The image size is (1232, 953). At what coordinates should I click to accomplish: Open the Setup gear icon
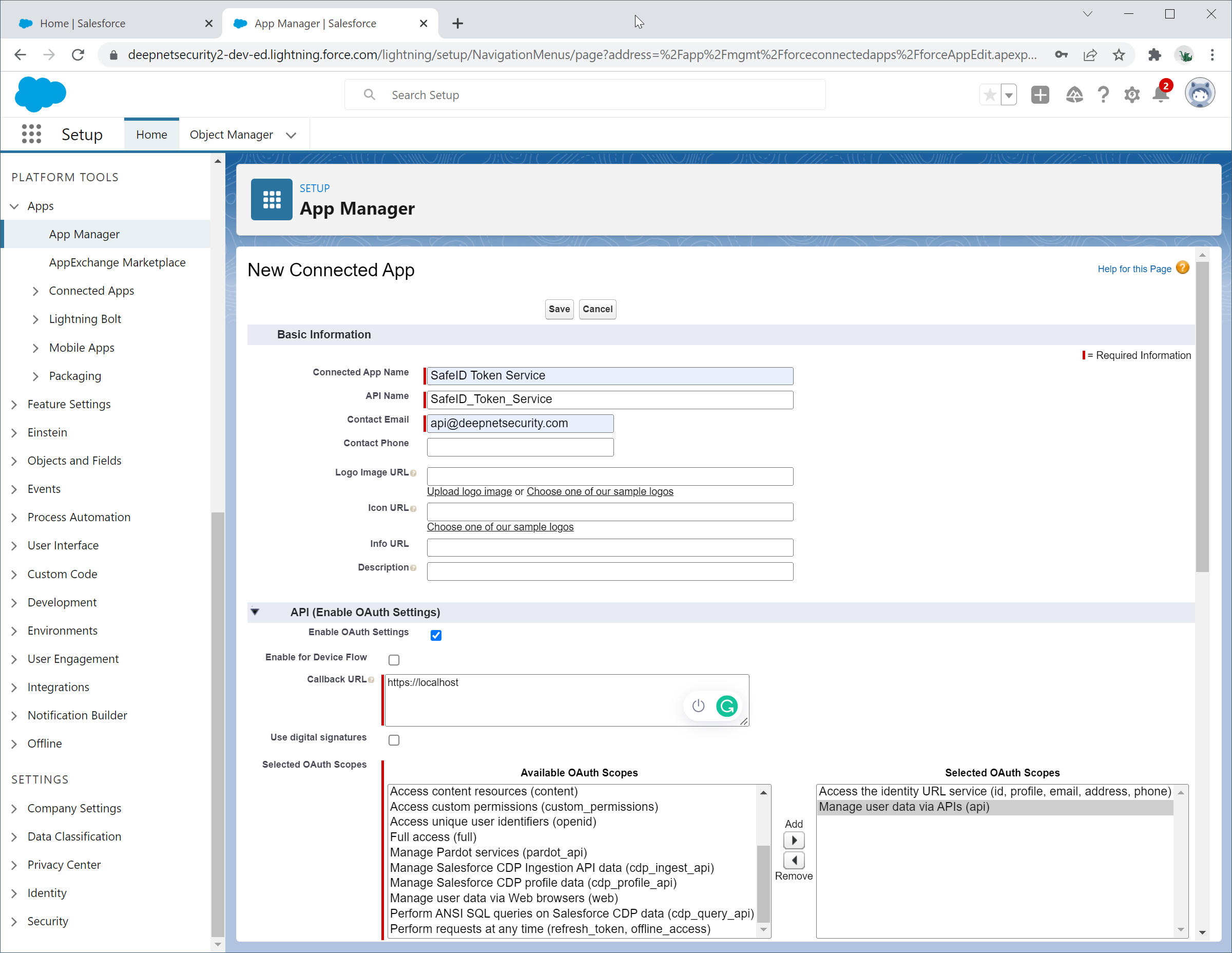[1131, 95]
